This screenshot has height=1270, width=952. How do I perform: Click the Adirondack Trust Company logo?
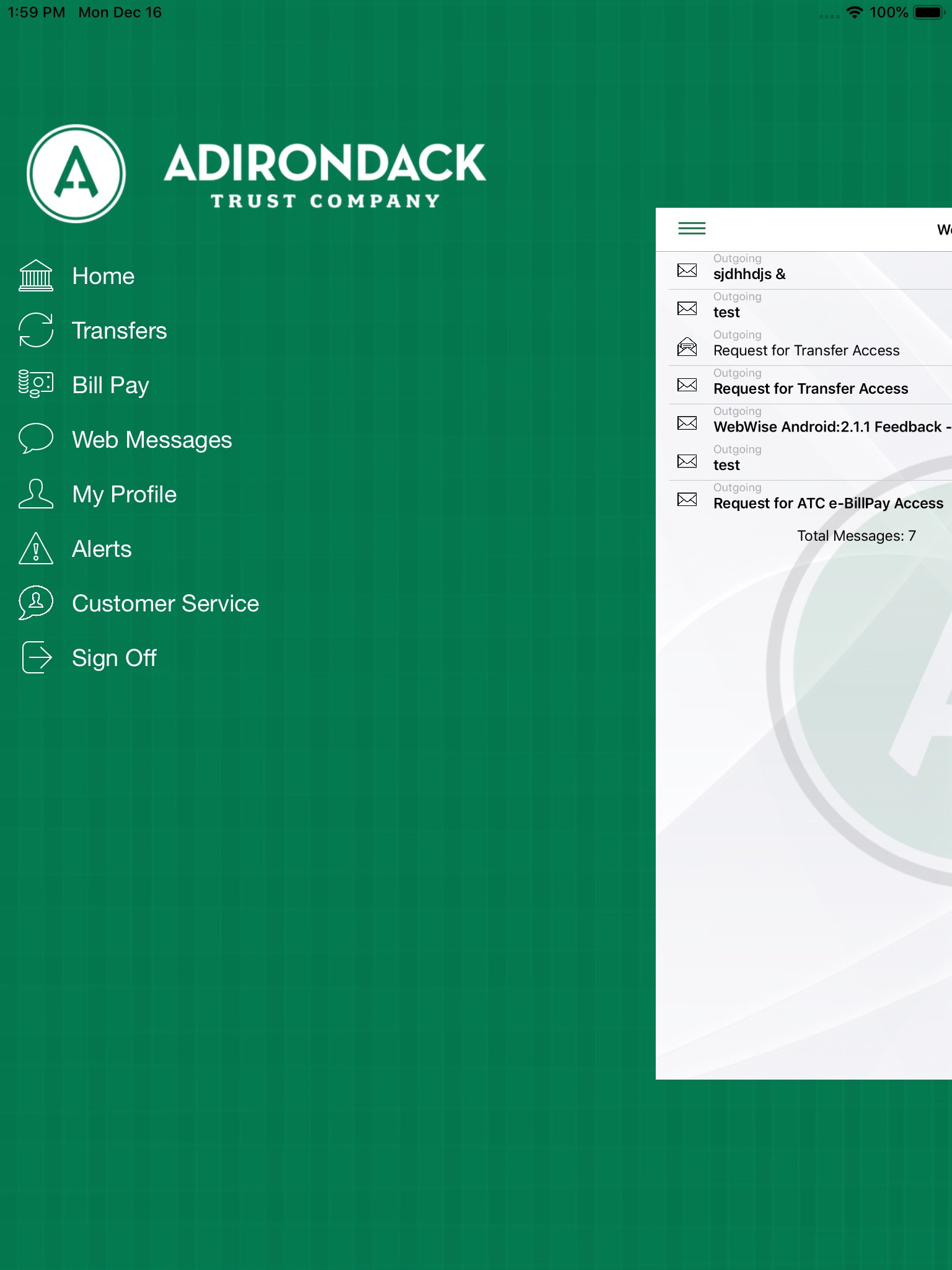pos(257,174)
